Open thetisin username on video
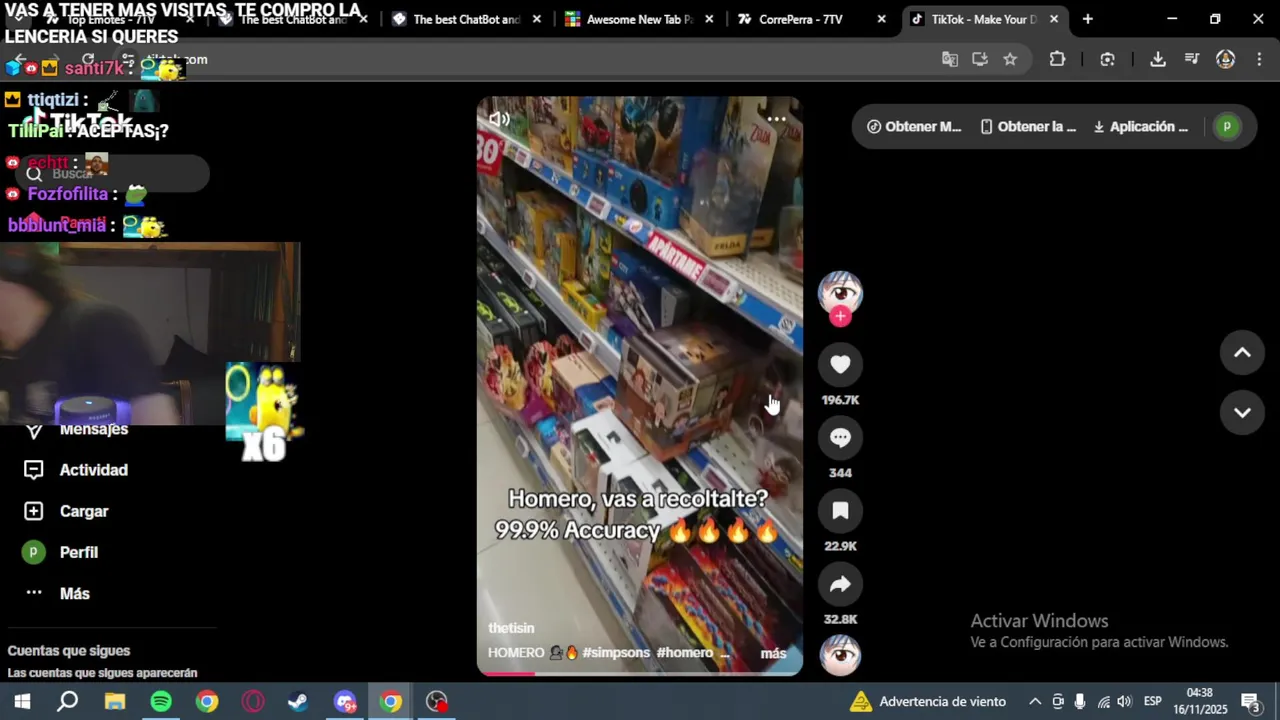Screen dimensions: 1280x720 tap(511, 628)
